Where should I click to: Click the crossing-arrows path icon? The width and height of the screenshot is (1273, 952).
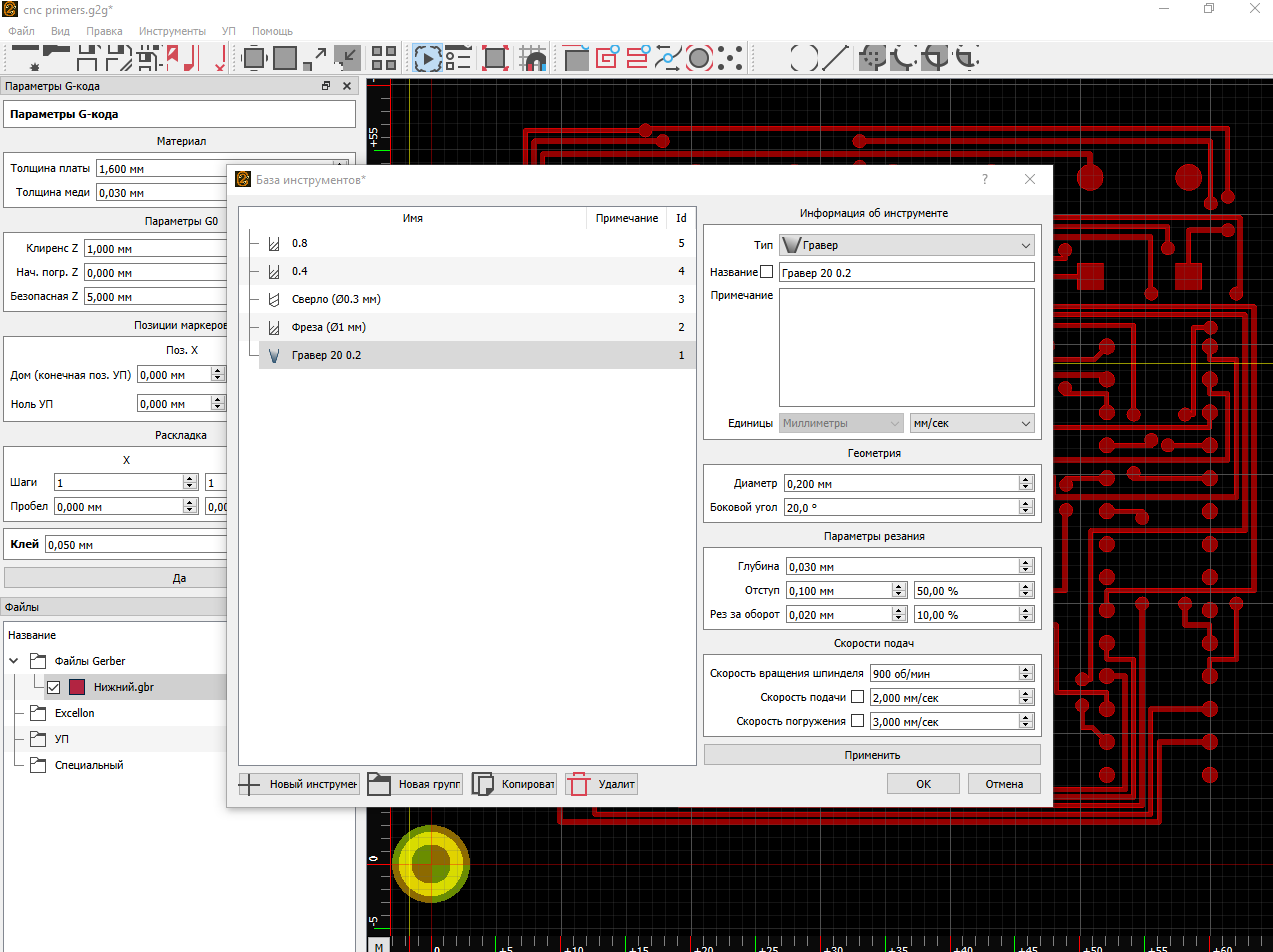coord(668,57)
